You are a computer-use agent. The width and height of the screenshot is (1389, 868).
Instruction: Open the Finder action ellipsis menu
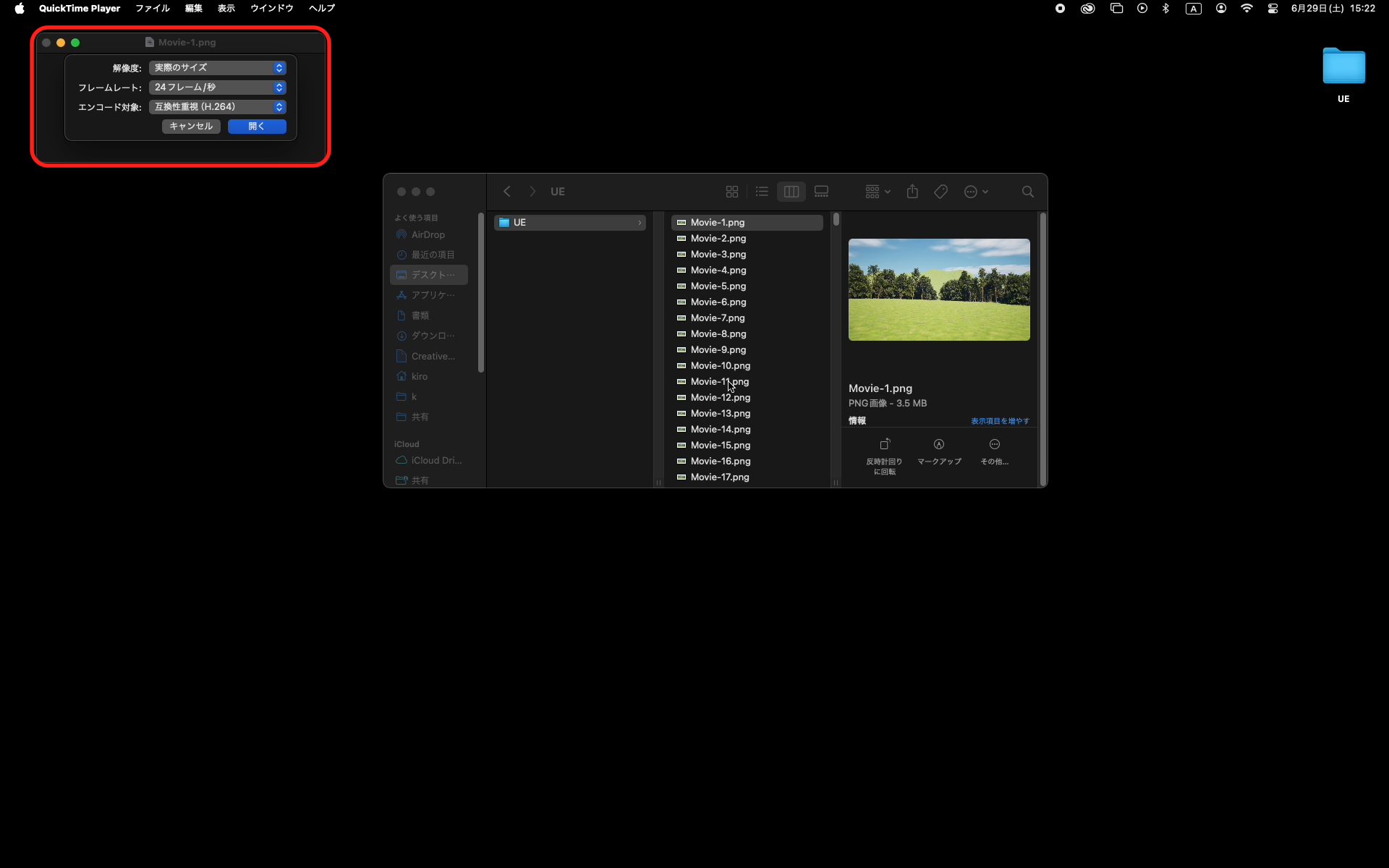tap(976, 192)
